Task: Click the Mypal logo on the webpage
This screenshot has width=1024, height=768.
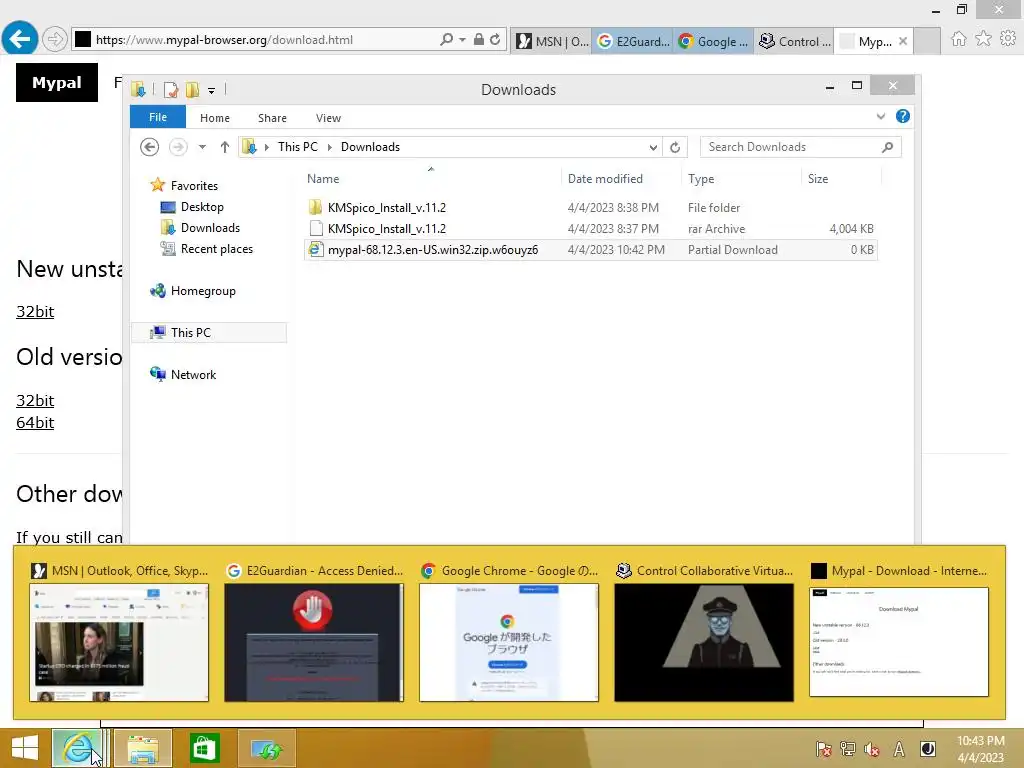Action: [x=57, y=82]
